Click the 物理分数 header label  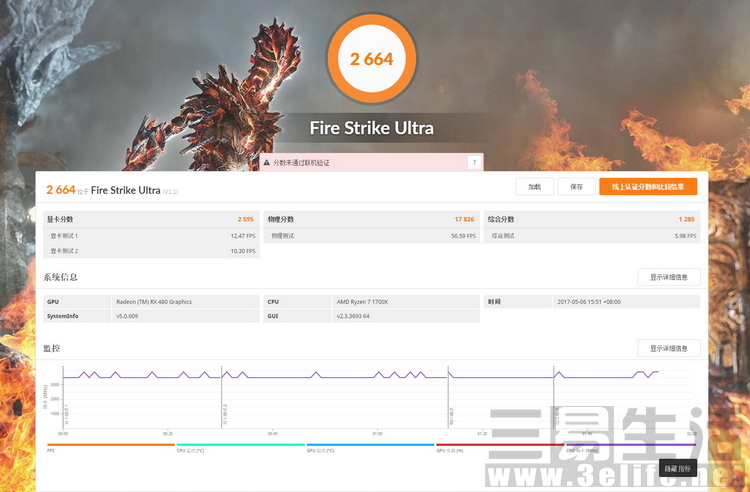(x=281, y=219)
